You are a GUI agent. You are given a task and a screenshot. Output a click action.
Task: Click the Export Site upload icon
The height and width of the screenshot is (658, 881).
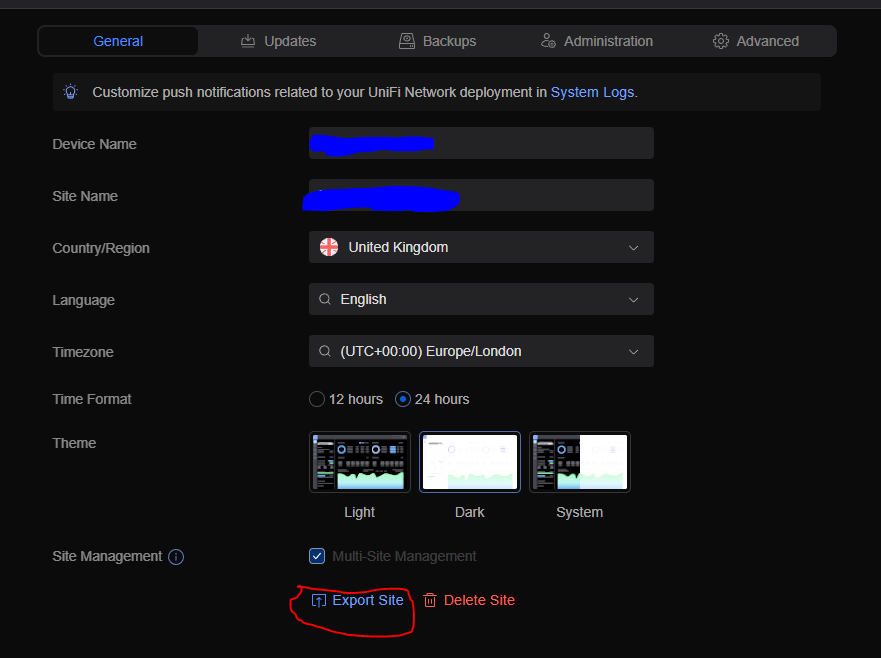click(319, 601)
